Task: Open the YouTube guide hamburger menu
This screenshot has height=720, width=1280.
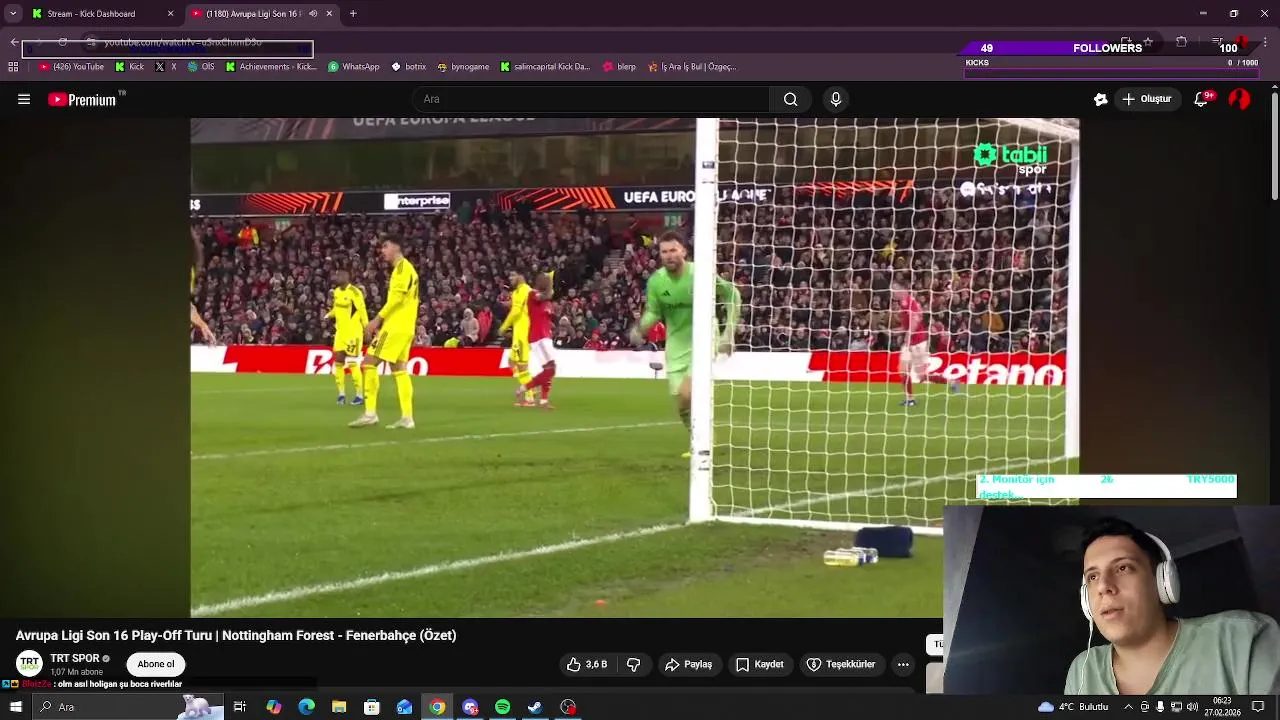Action: click(24, 99)
